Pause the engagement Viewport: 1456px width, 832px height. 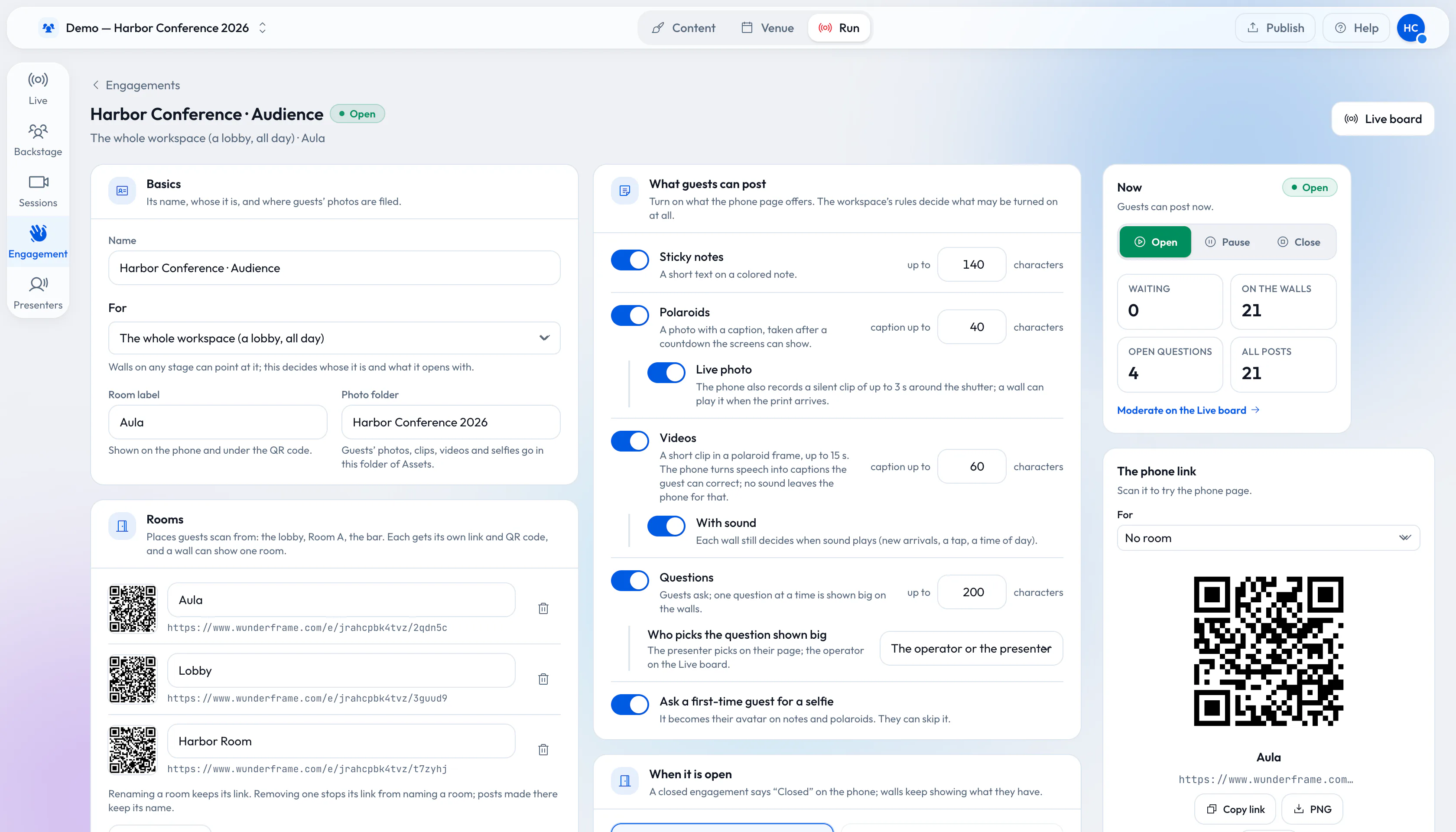coord(1228,242)
